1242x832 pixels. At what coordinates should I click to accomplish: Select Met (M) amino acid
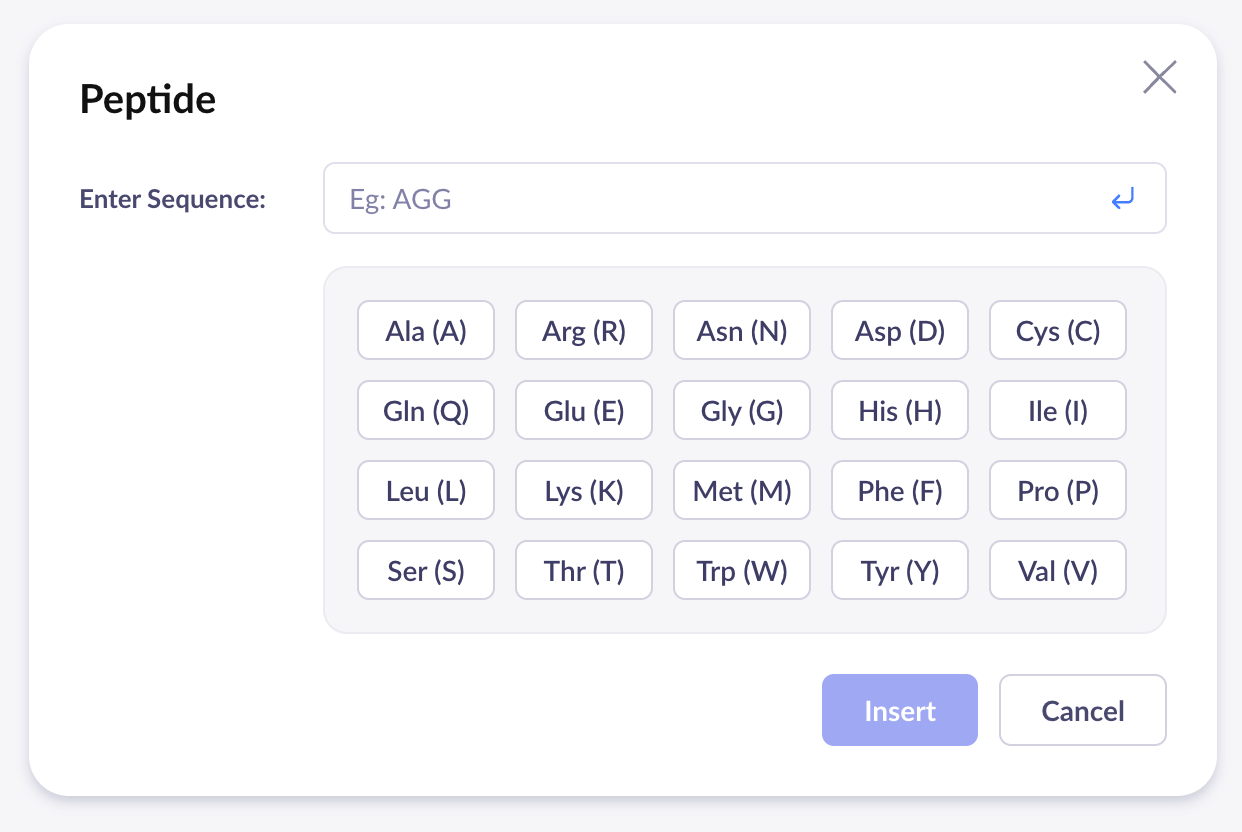coord(742,491)
